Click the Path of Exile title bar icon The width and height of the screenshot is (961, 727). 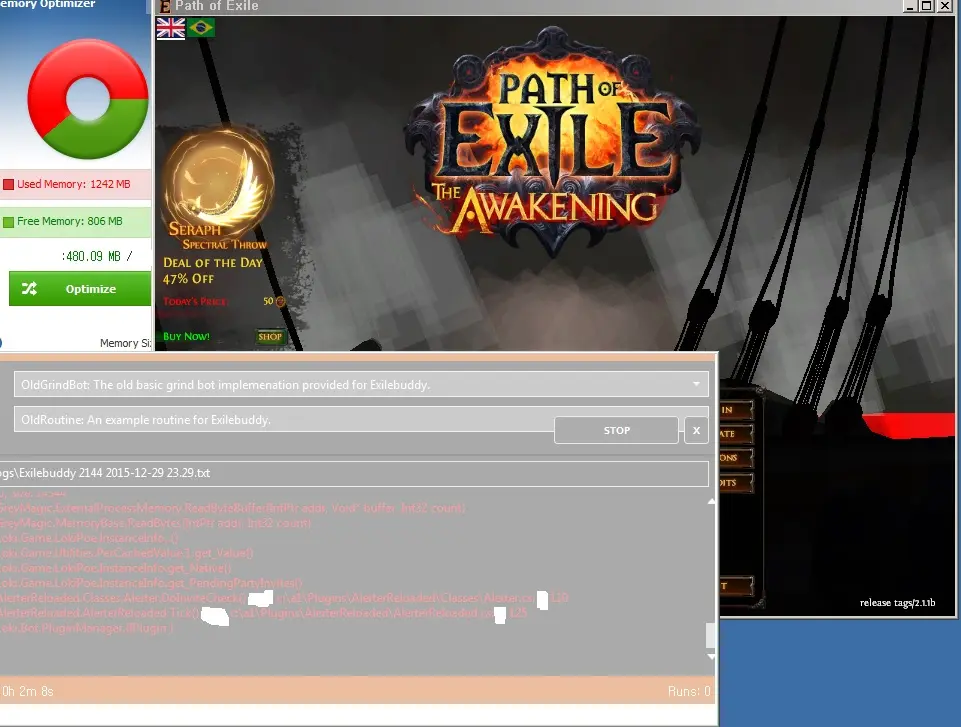[x=164, y=6]
